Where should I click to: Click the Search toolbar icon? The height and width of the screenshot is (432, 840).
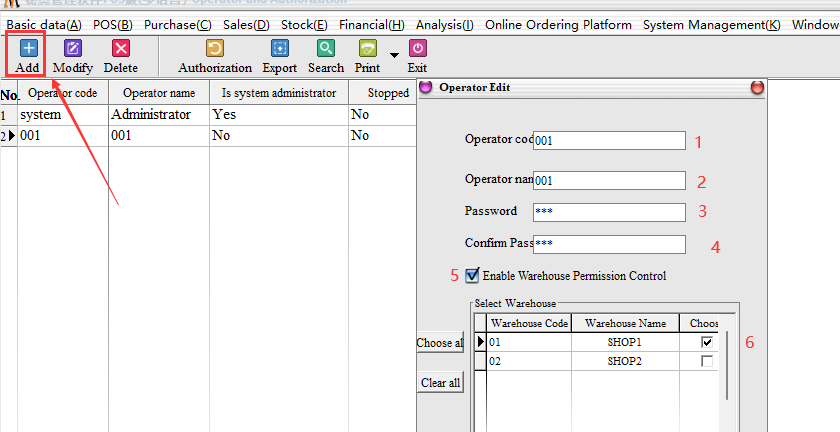tap(326, 48)
